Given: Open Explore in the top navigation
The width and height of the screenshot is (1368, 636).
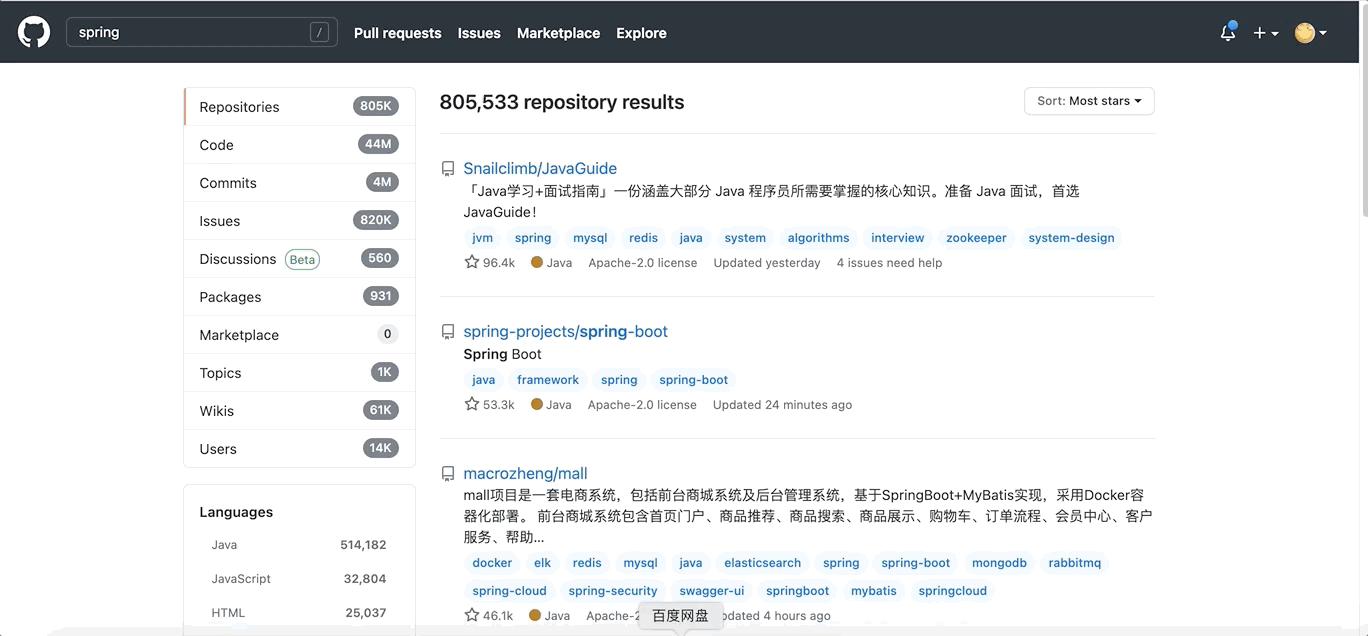Looking at the screenshot, I should [x=641, y=33].
